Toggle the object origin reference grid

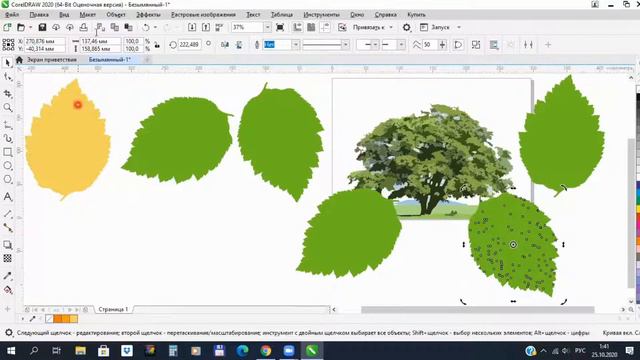pyautogui.click(x=8, y=45)
